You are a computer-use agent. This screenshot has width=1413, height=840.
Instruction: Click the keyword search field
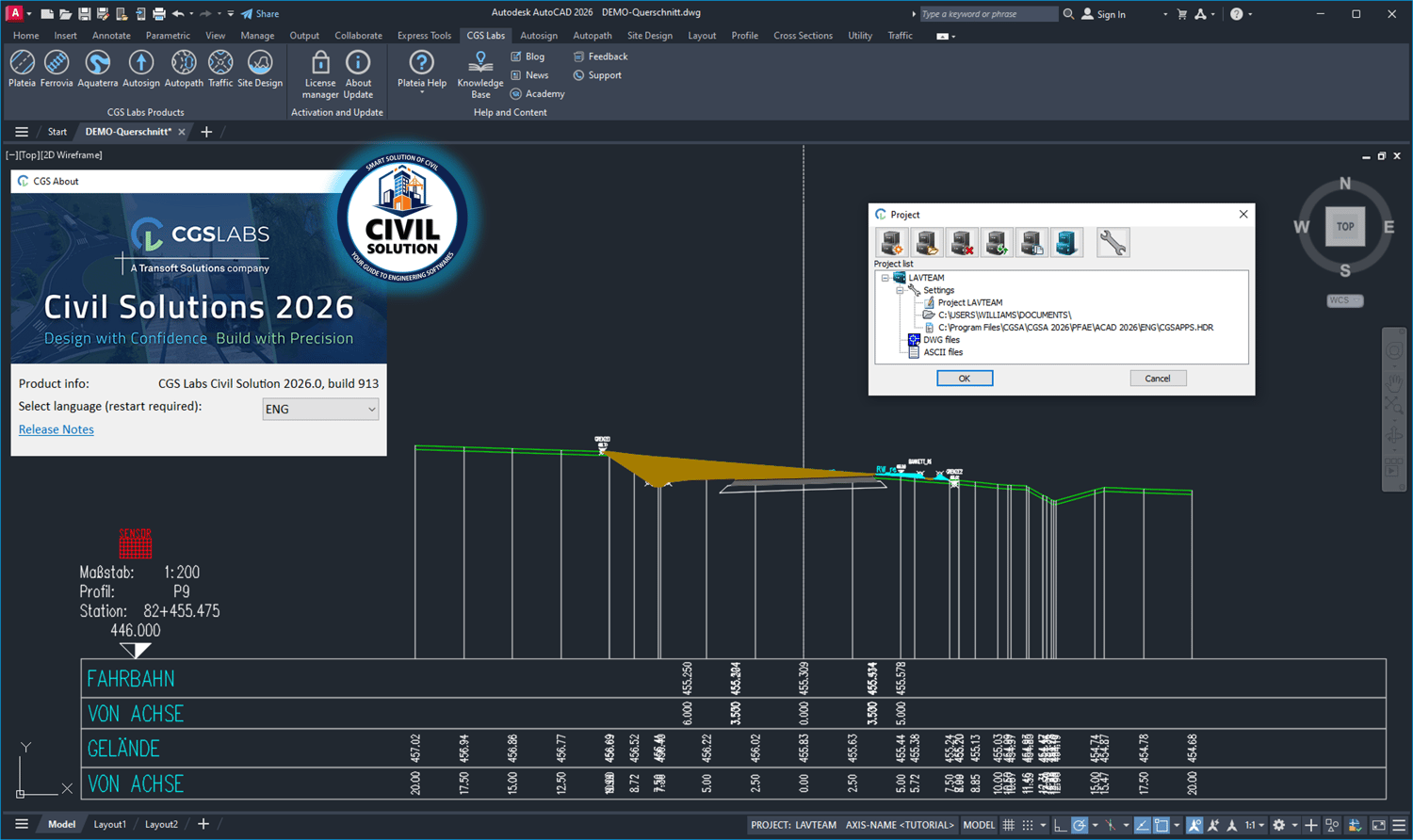(x=987, y=14)
